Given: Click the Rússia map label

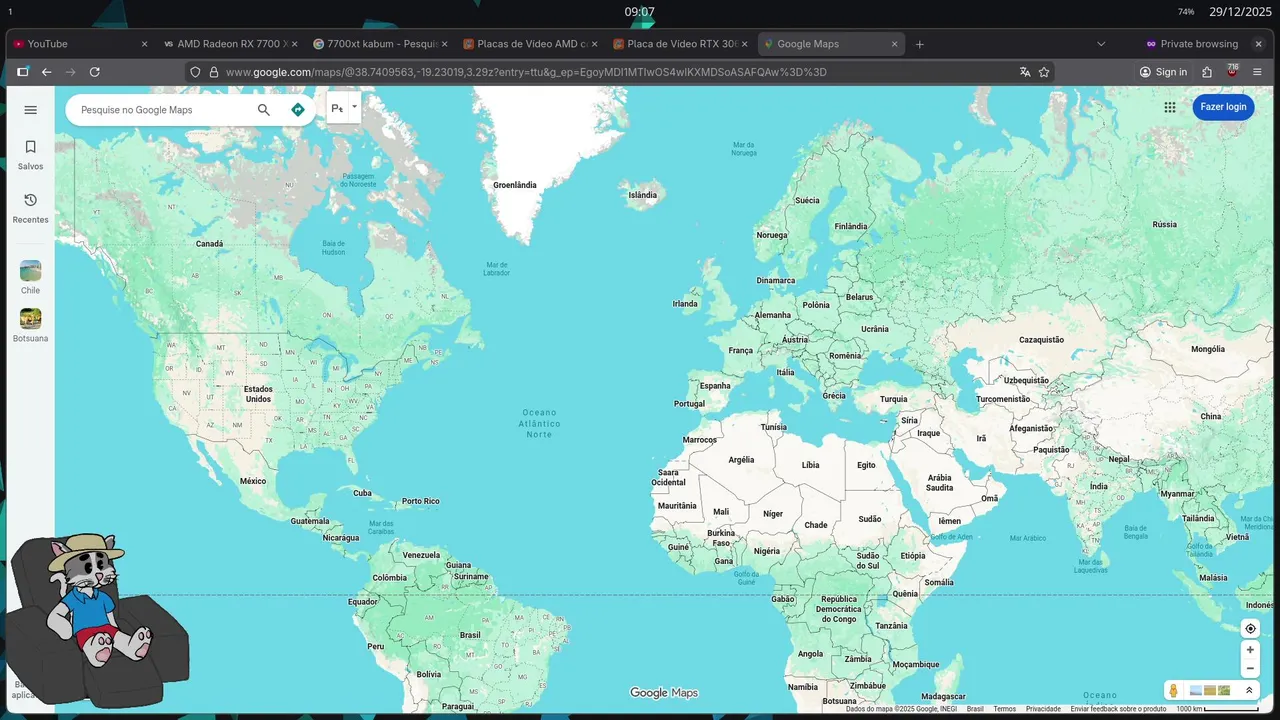Looking at the screenshot, I should click(x=1165, y=224).
